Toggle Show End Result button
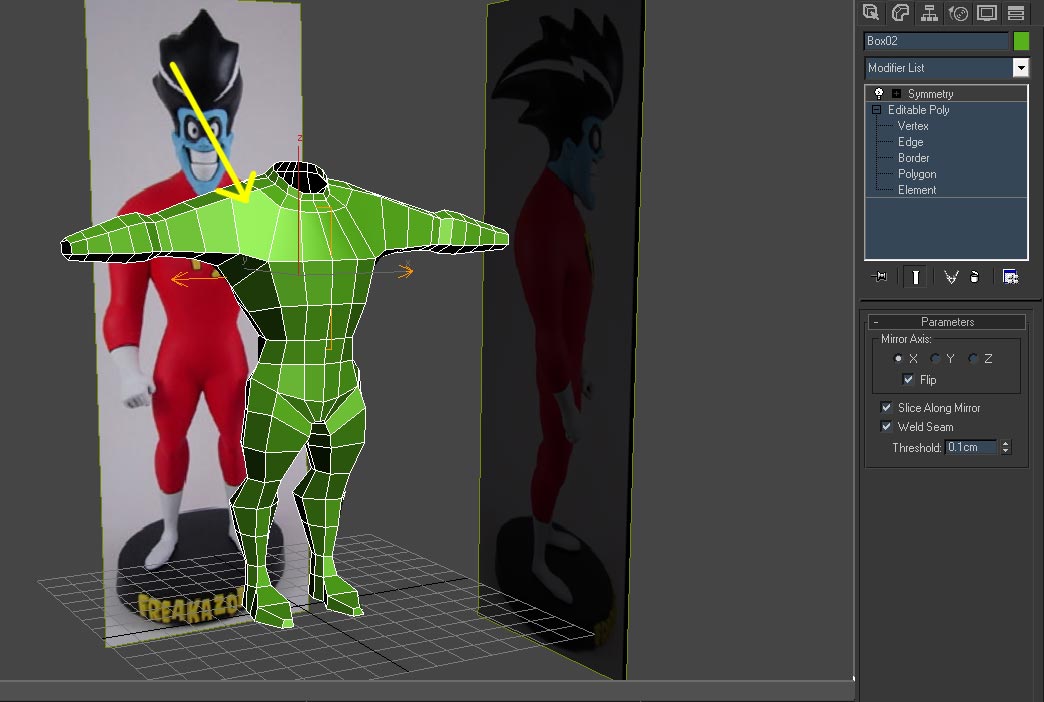Image resolution: width=1044 pixels, height=702 pixels. [x=915, y=276]
